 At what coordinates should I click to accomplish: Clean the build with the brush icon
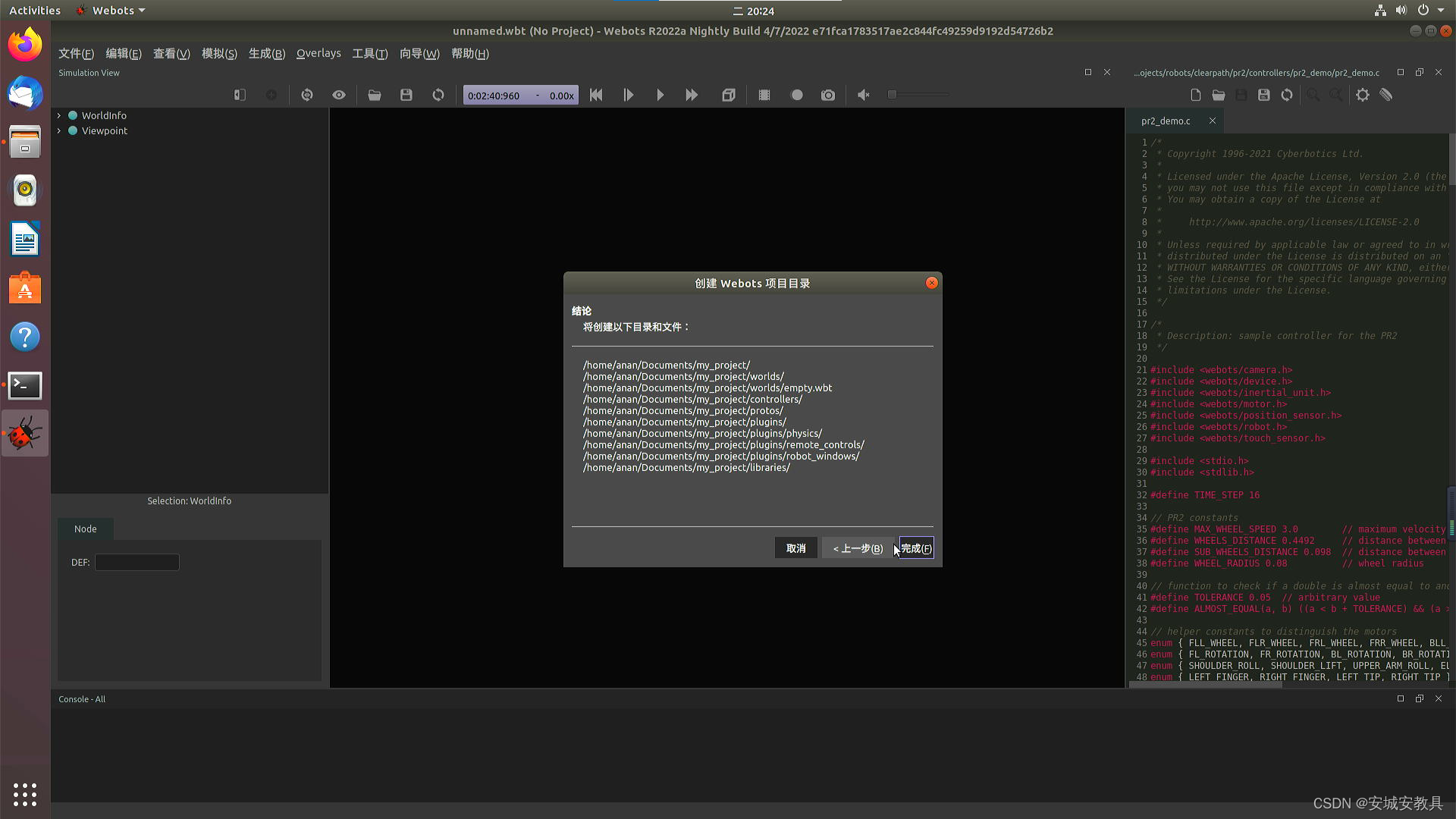tap(1386, 95)
